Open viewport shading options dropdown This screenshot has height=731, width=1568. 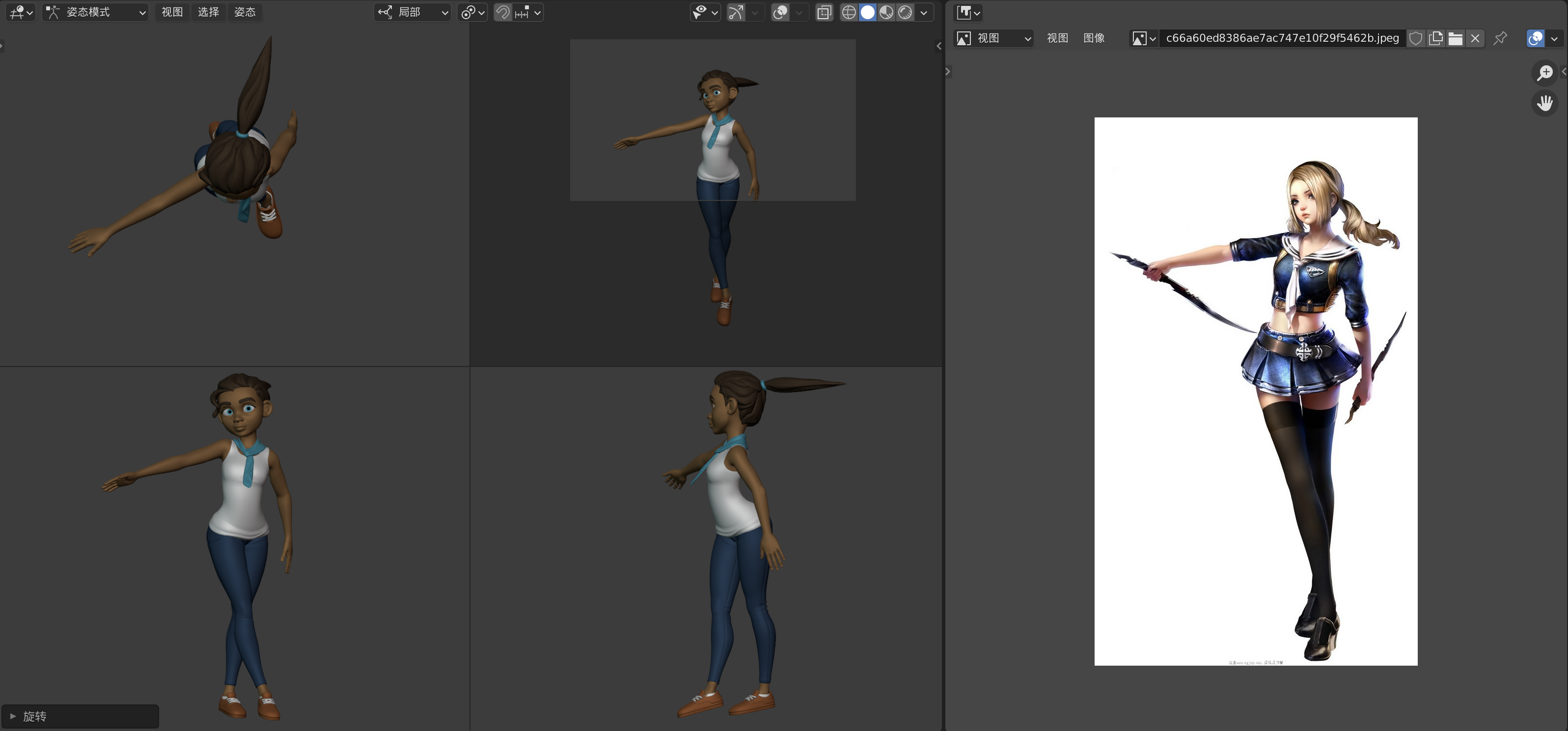924,12
